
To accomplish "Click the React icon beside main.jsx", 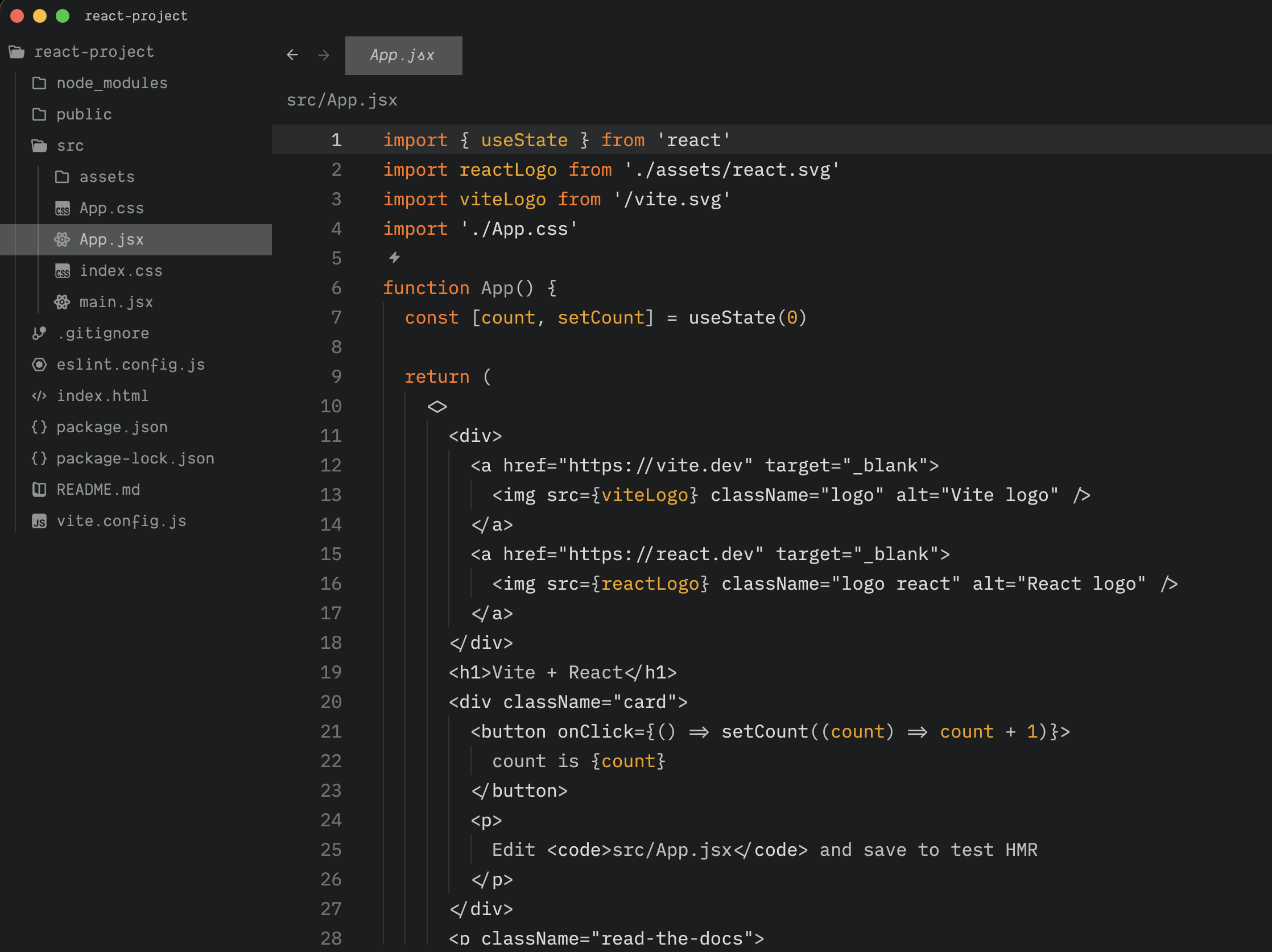I will pos(62,302).
